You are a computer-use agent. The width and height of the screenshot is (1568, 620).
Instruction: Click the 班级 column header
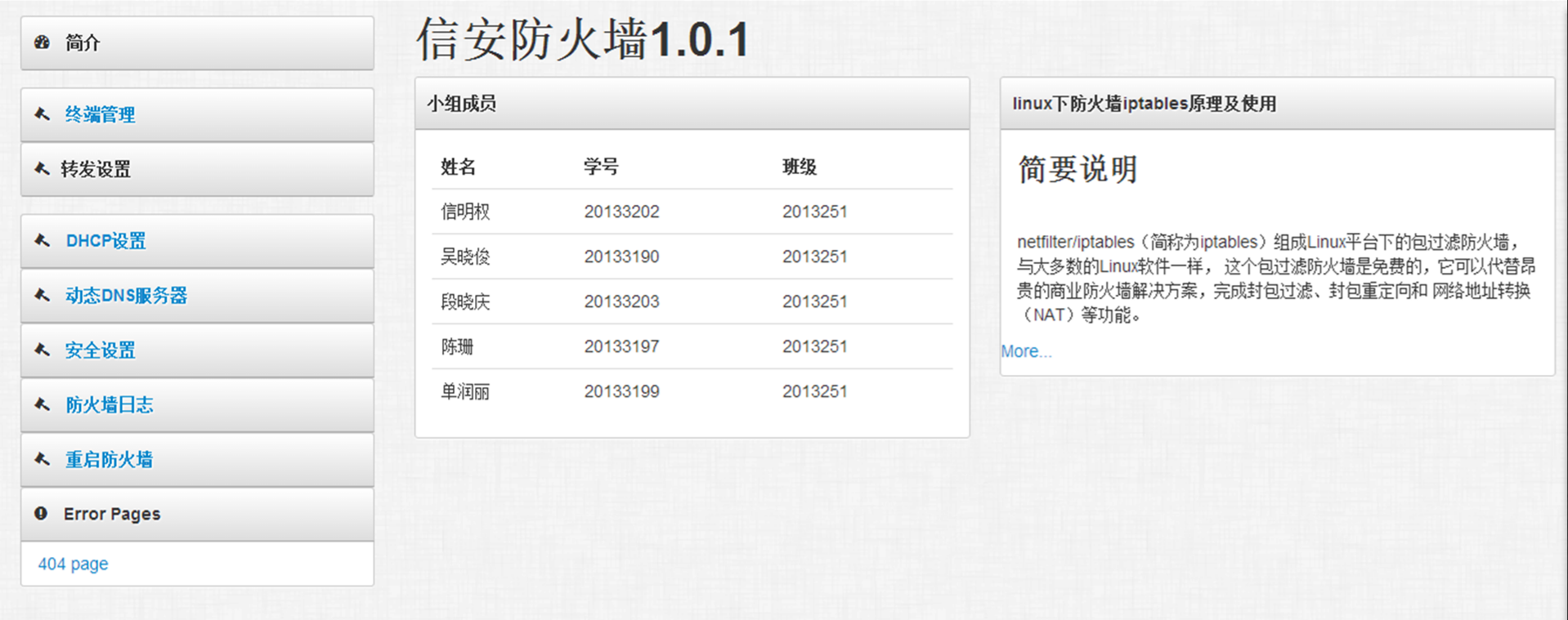pyautogui.click(x=800, y=167)
